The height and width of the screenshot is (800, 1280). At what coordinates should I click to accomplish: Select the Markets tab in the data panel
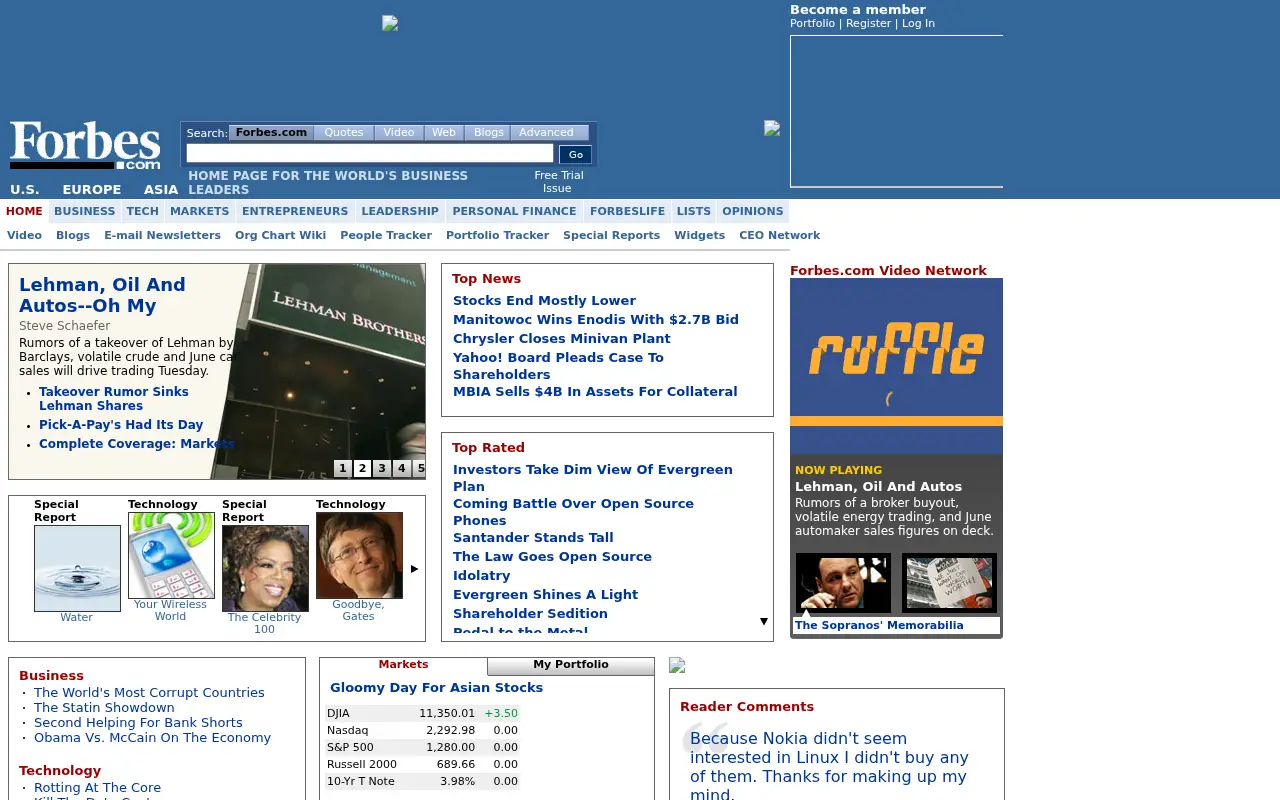coord(403,665)
